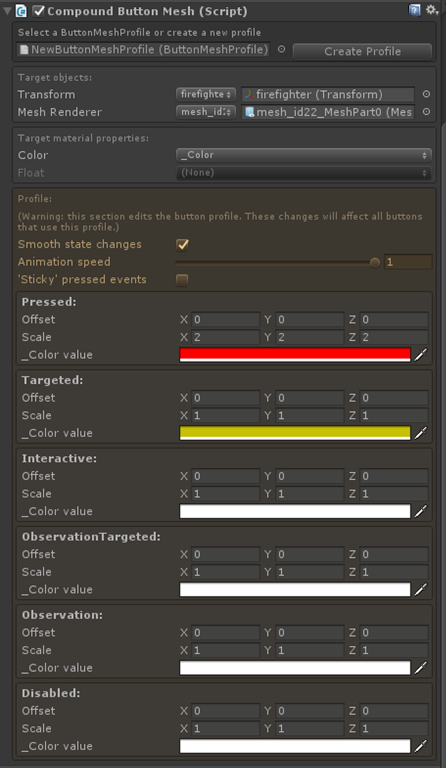446x768 pixels.
Task: Use the eyedropper for the Interactive color
Action: (x=421, y=511)
